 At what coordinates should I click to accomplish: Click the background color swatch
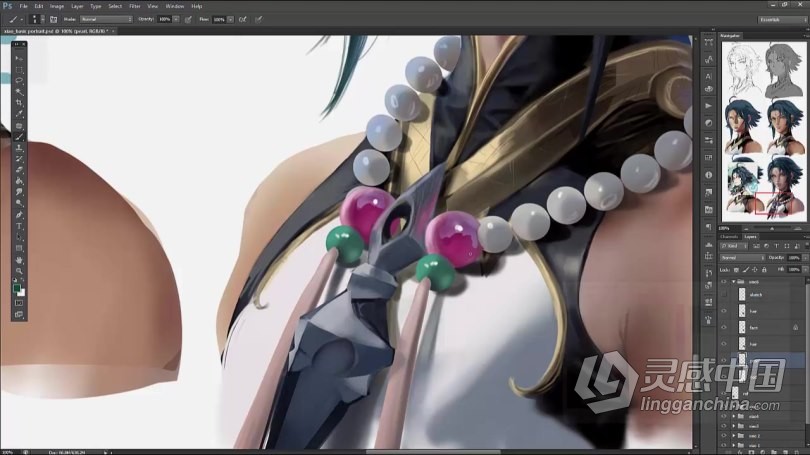point(22,293)
